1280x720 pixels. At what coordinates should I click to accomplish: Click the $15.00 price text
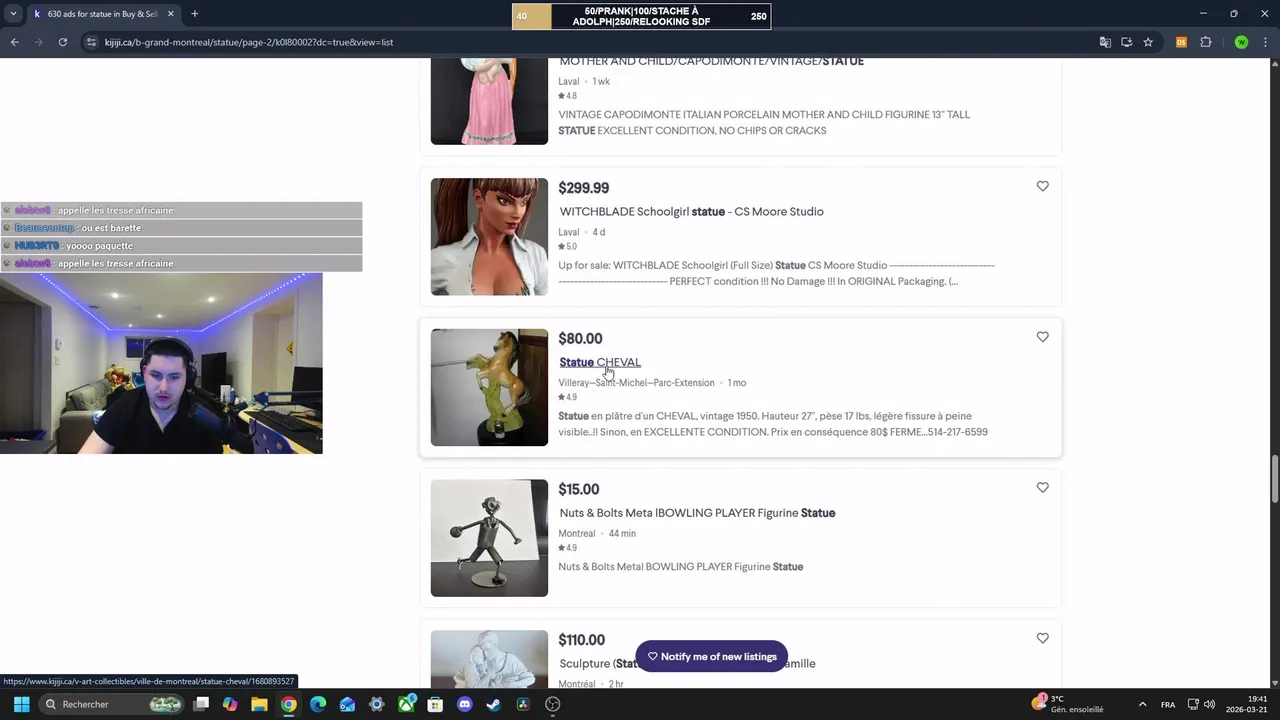click(578, 489)
